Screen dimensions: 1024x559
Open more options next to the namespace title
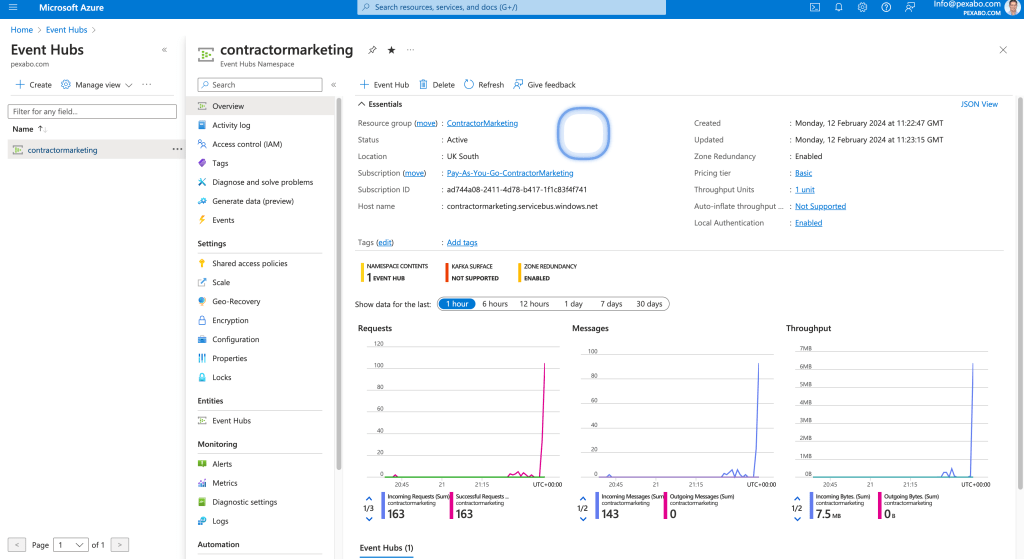coord(410,50)
